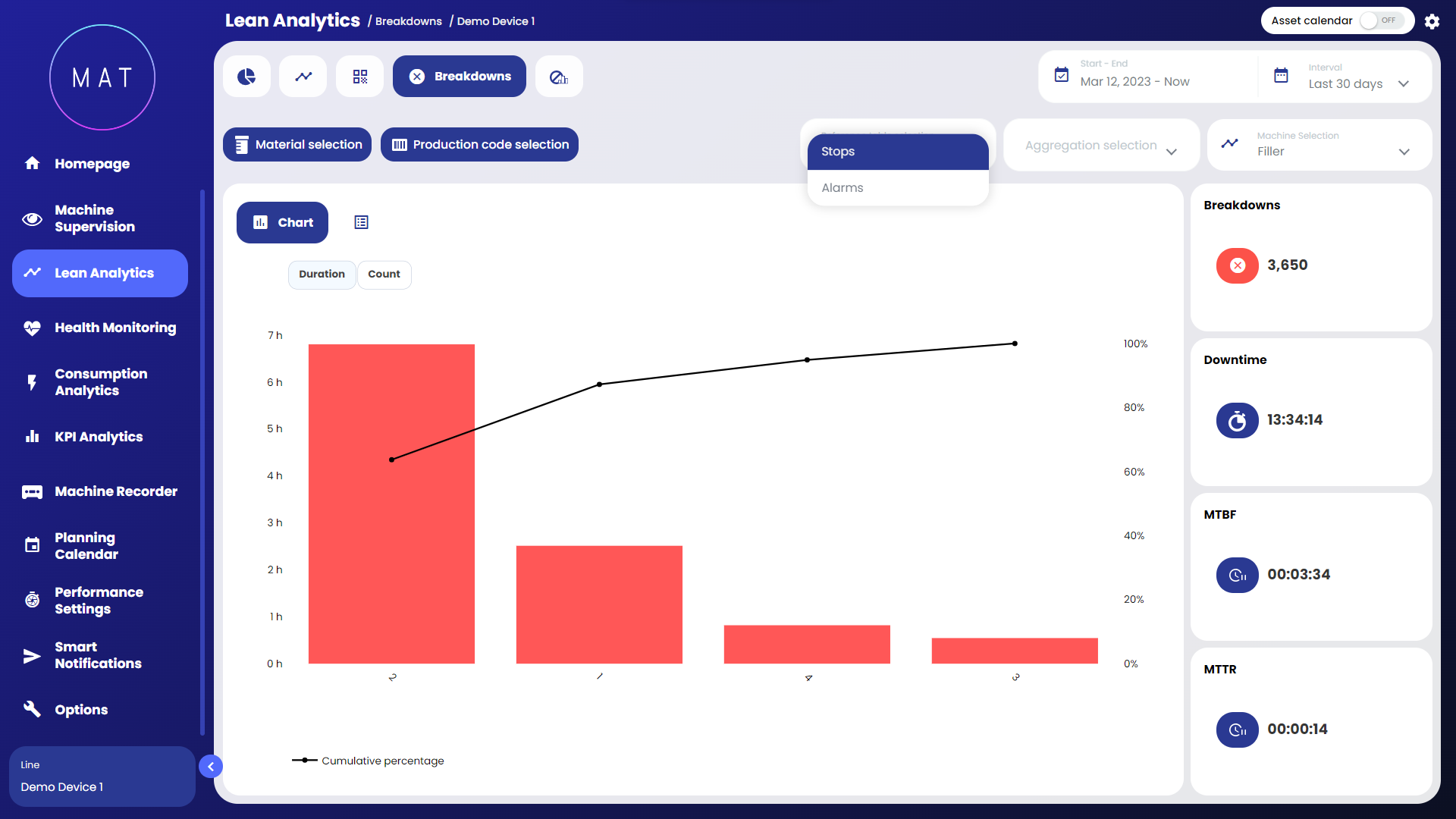The image size is (1456, 819).
Task: Click the start-end calendar icon
Action: click(x=1062, y=75)
